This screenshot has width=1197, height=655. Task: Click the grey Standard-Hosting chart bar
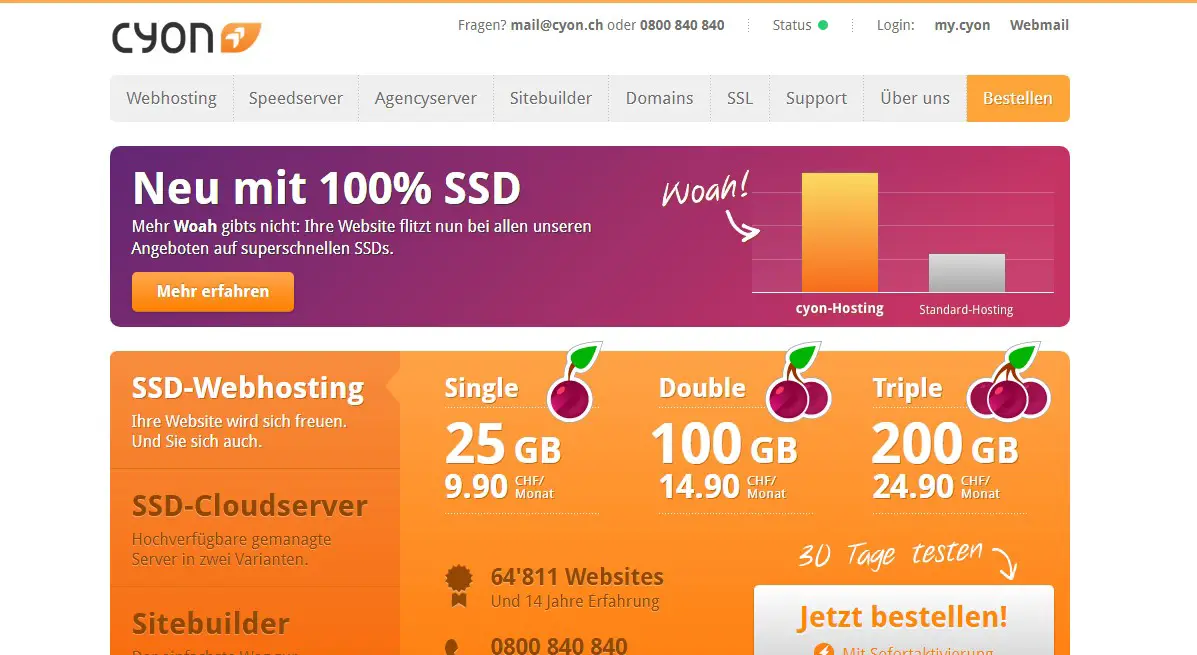click(x=966, y=273)
